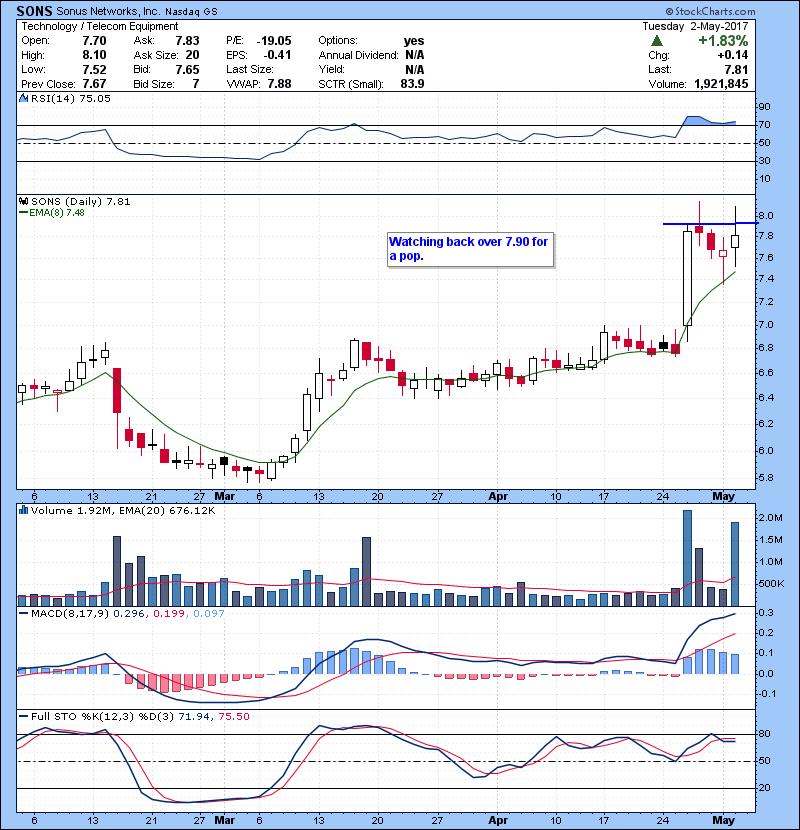Click the Nasdaq GS exchange label
The image size is (800, 830).
tap(191, 12)
